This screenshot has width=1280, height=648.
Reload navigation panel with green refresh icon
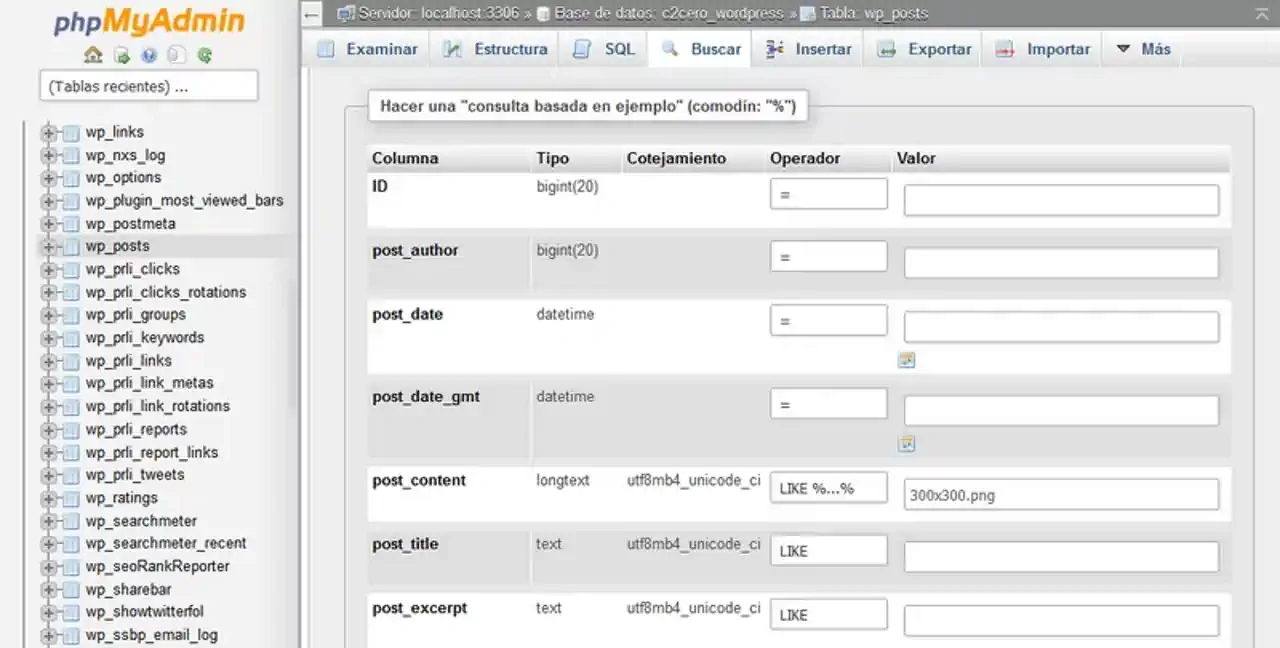[x=204, y=55]
